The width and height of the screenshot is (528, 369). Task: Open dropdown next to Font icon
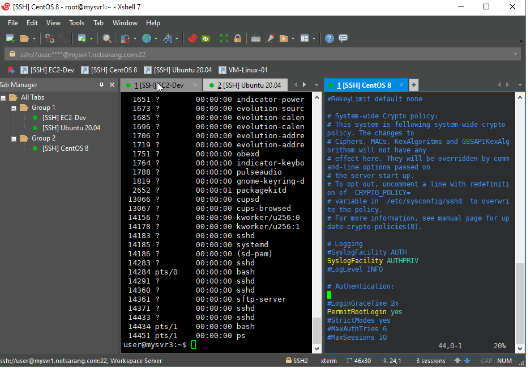click(177, 39)
